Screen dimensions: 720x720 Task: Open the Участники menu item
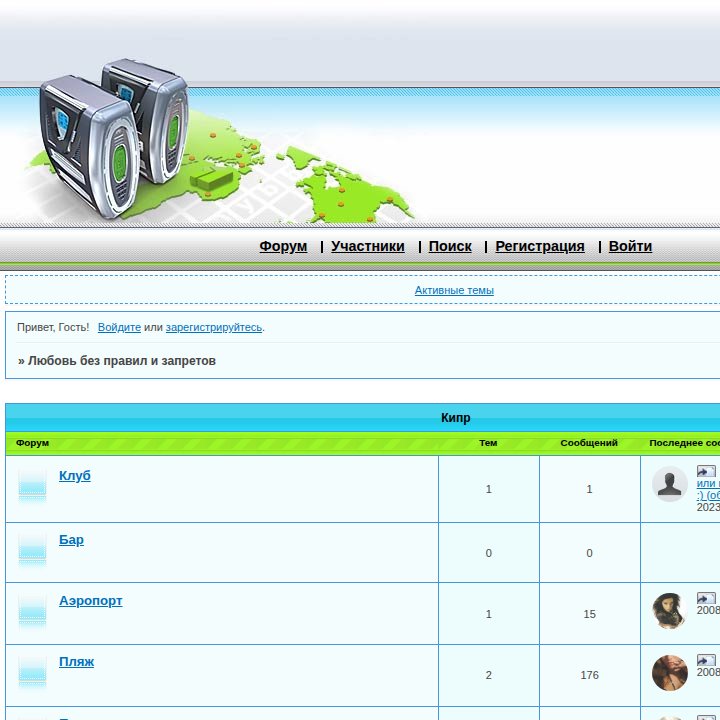[367, 246]
